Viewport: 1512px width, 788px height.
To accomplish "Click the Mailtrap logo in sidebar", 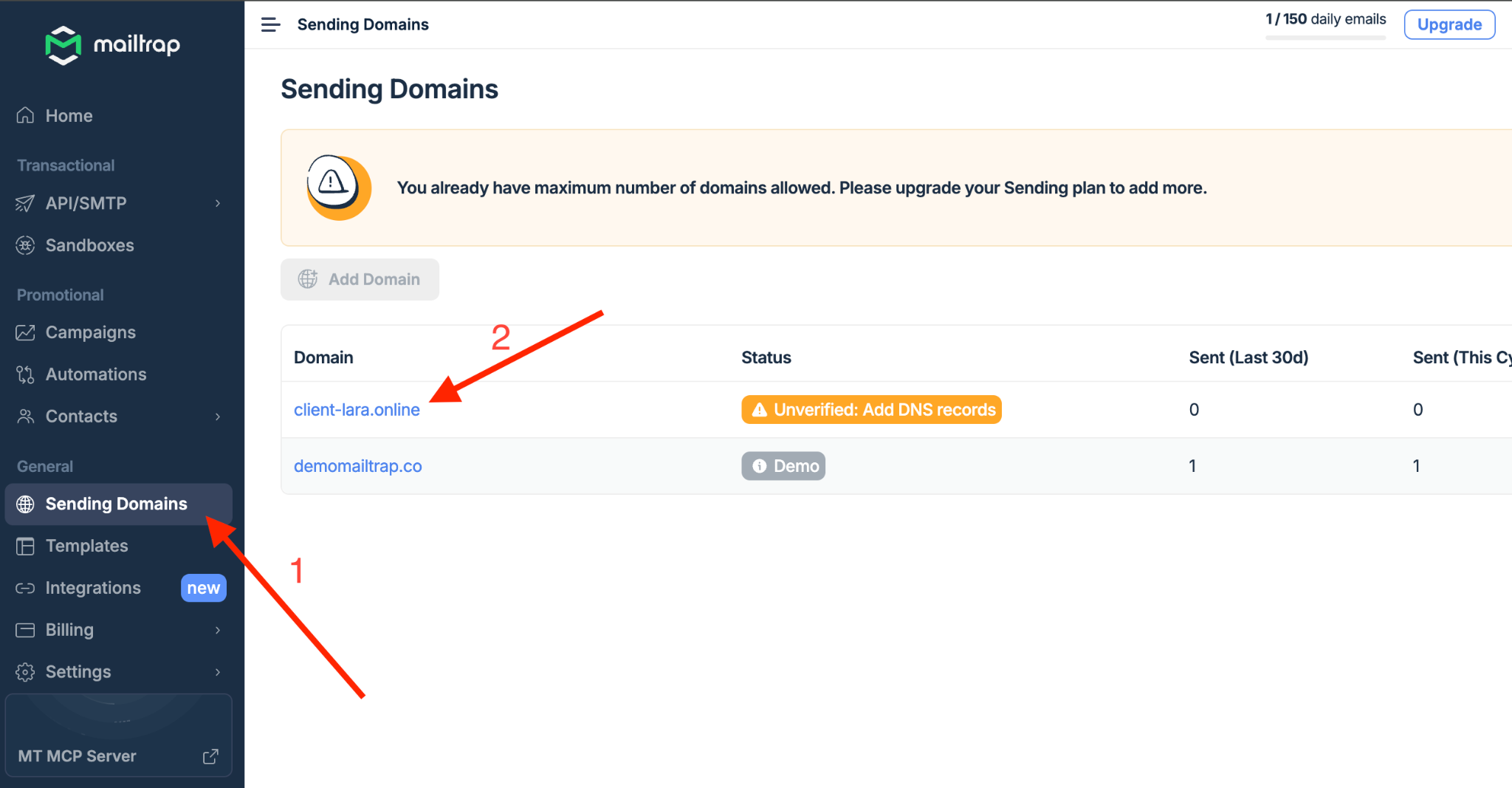I will 112,45.
